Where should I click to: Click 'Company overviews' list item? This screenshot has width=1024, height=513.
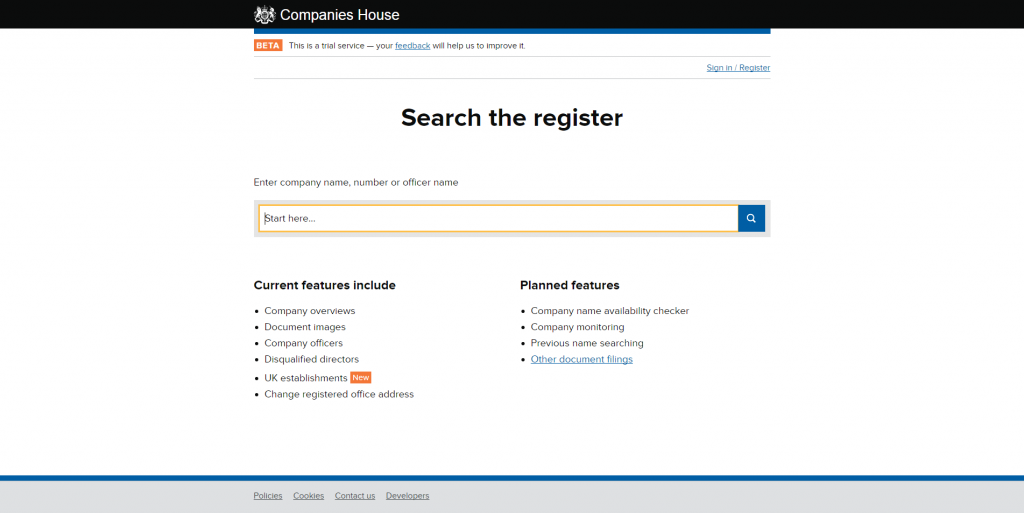click(310, 311)
